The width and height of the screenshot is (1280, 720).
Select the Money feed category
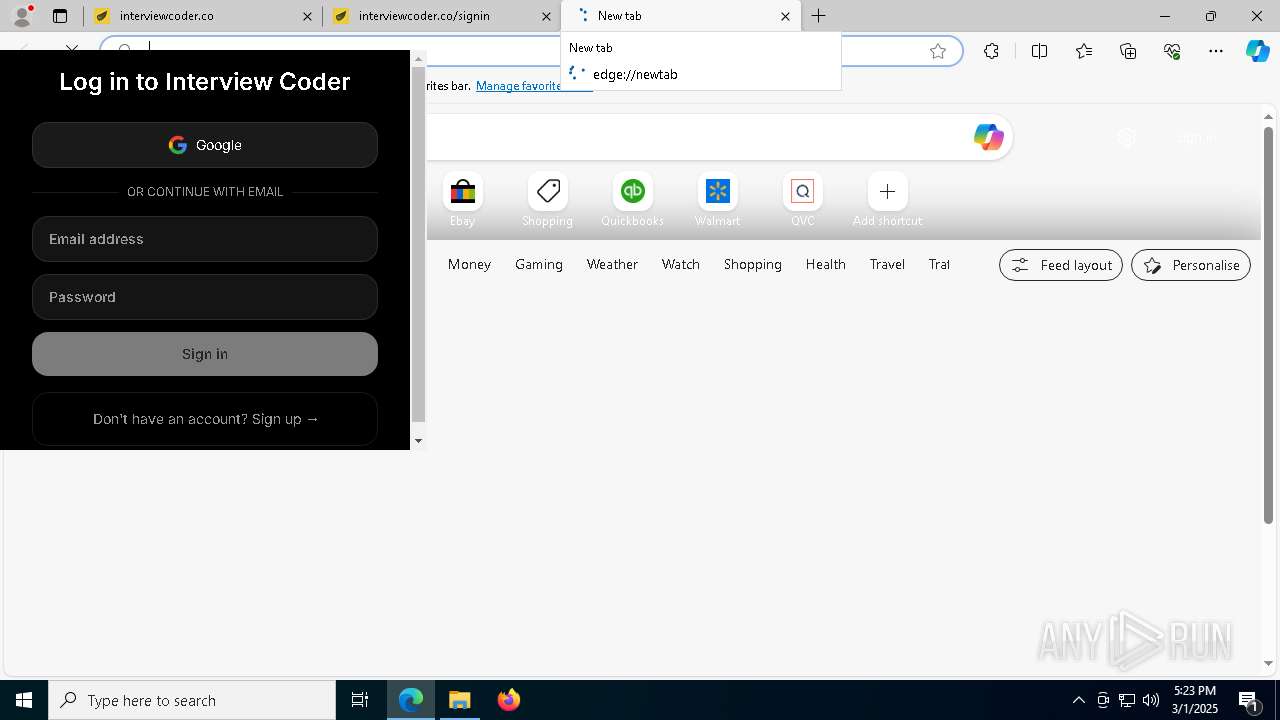pyautogui.click(x=469, y=264)
